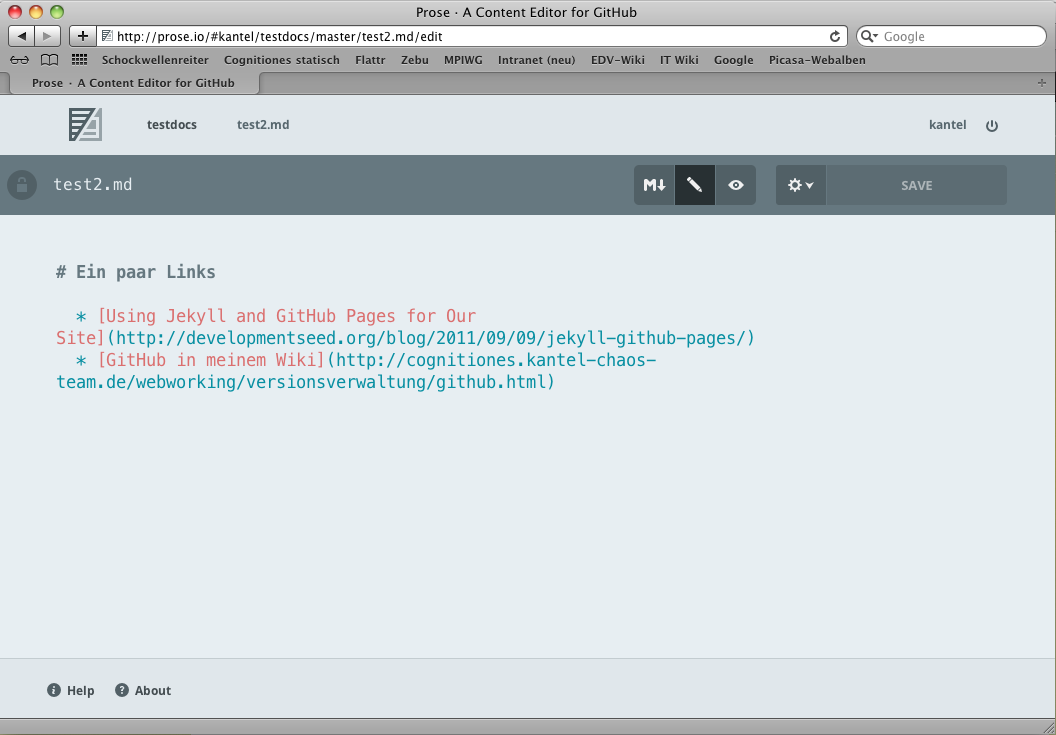
Task: Toggle the lock icon beside test2.md
Action: [x=22, y=185]
